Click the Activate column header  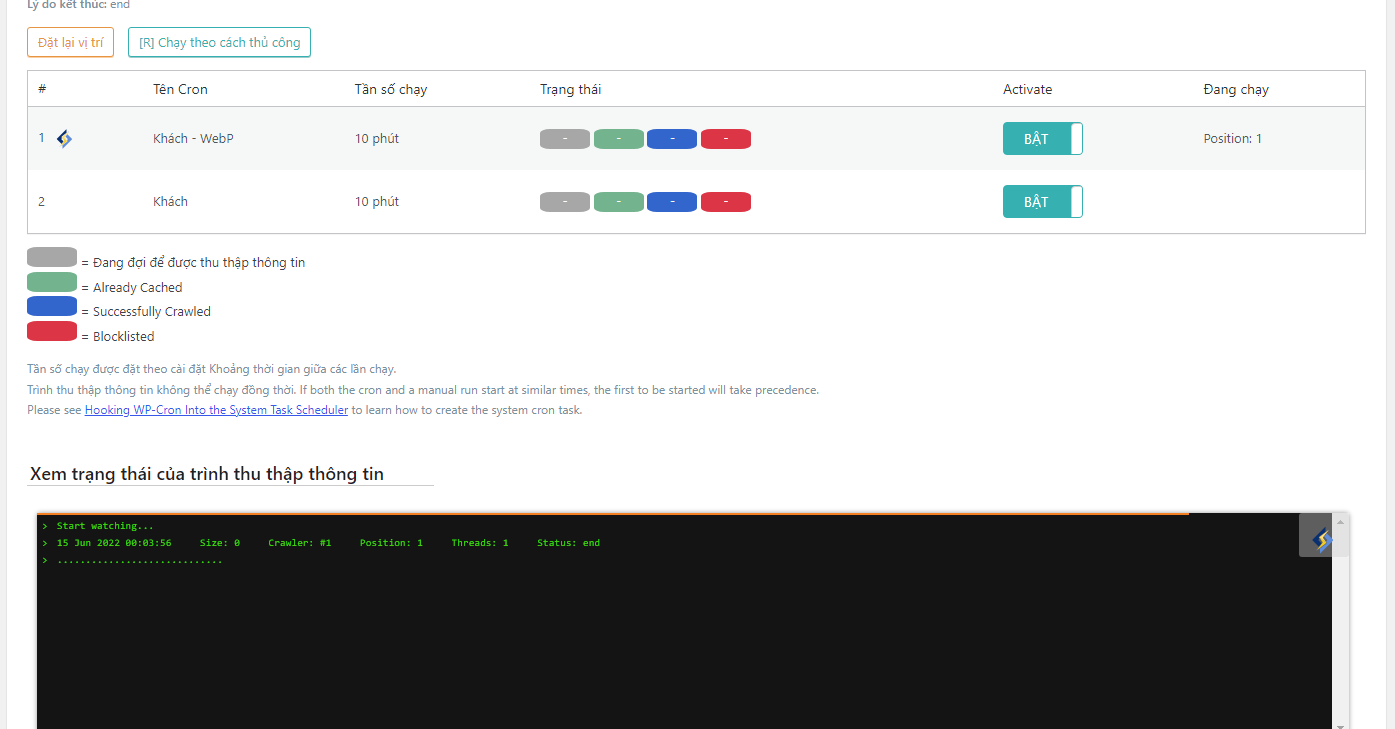click(1027, 89)
